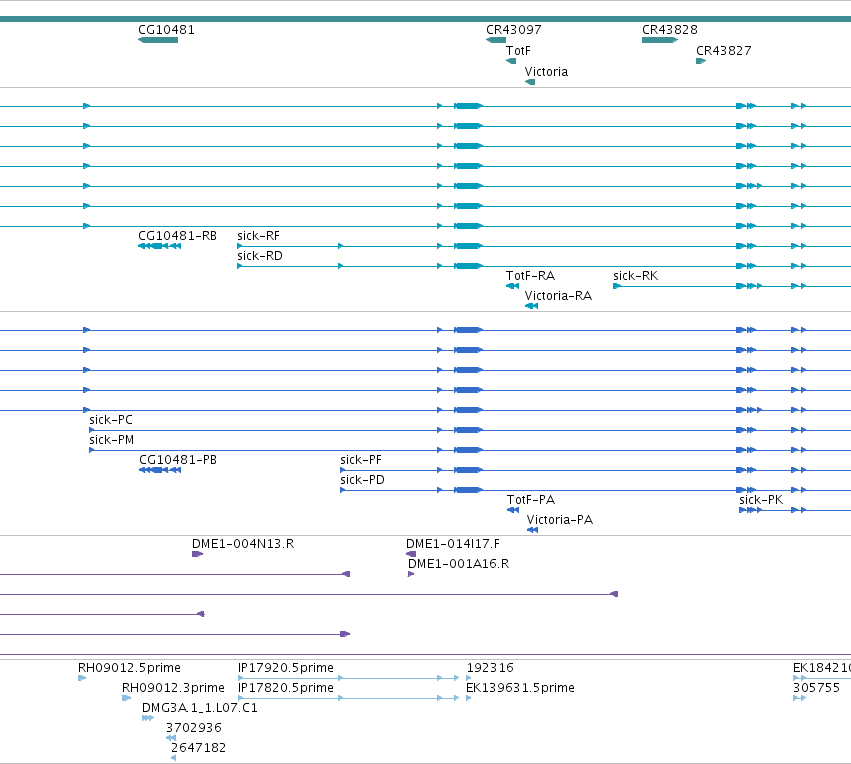Viewport: 851px width, 764px height.
Task: Click the sick-PD protein label
Action: point(362,480)
